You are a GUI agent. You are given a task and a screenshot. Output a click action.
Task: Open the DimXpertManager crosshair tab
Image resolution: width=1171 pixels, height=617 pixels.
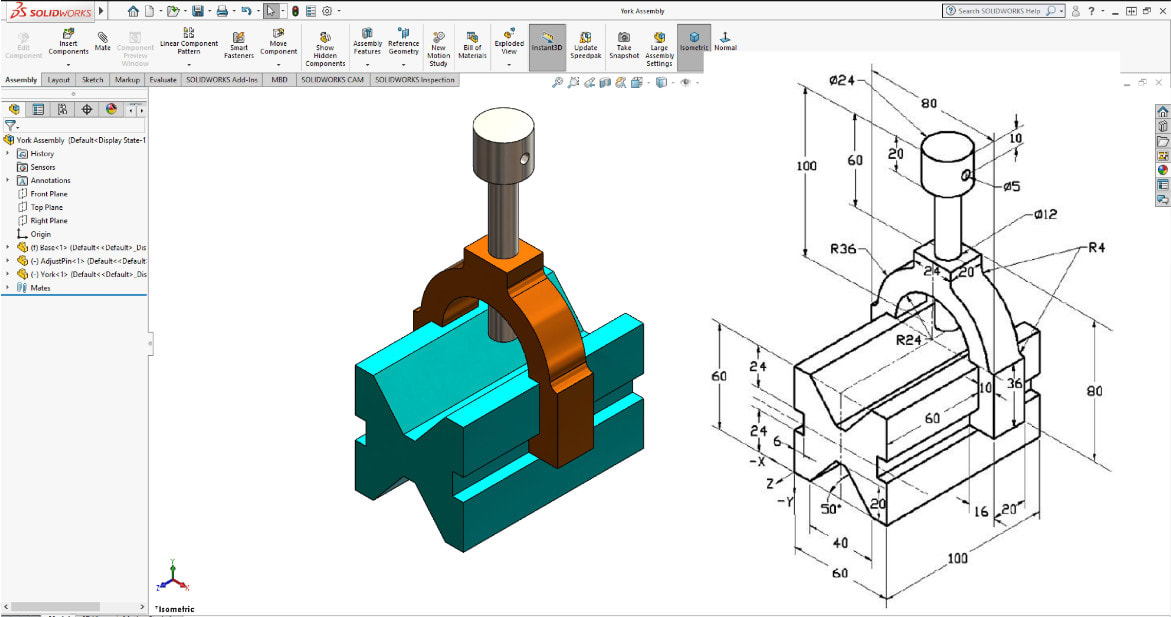(87, 109)
